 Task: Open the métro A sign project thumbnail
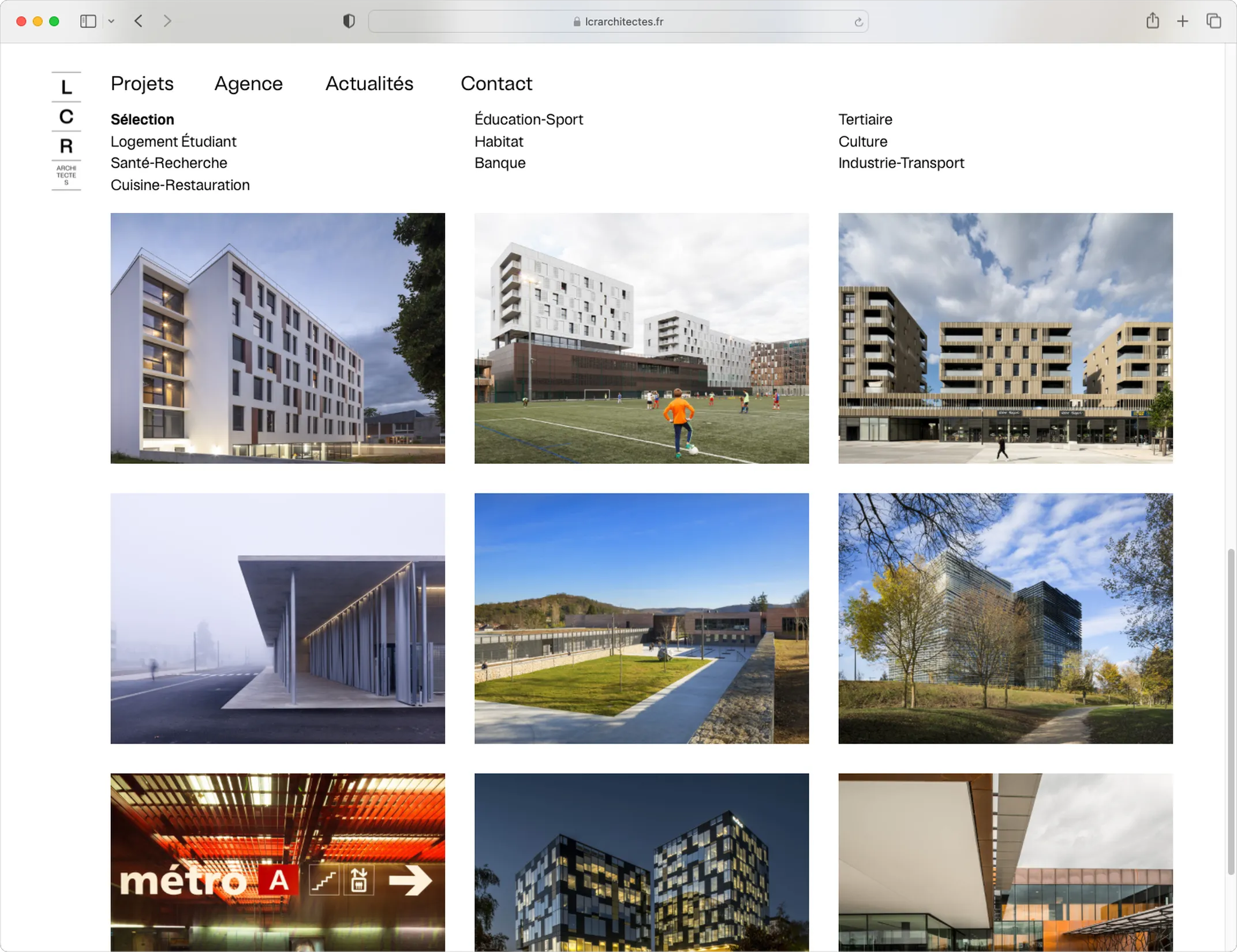[278, 862]
